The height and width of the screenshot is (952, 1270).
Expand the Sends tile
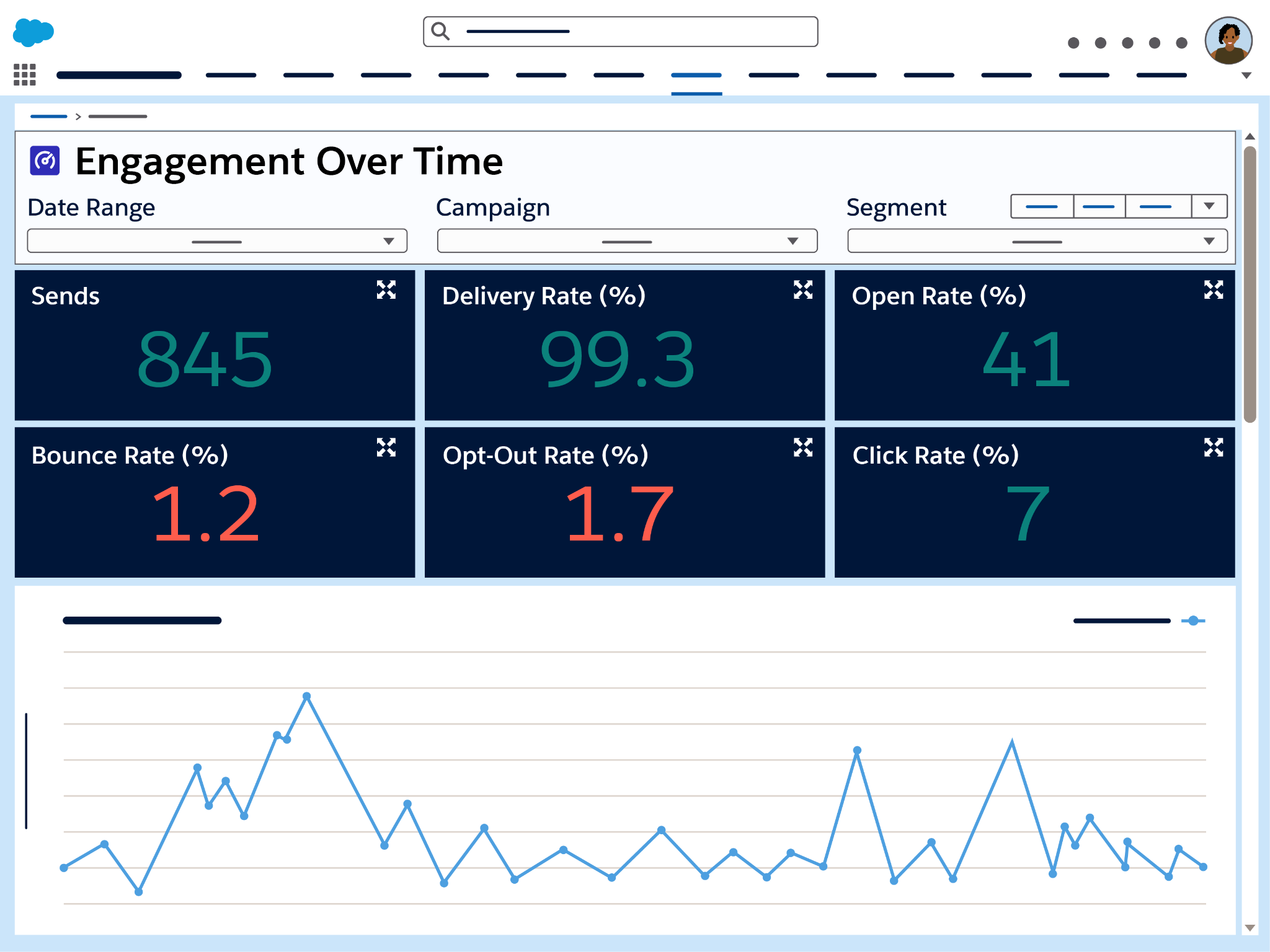386,289
